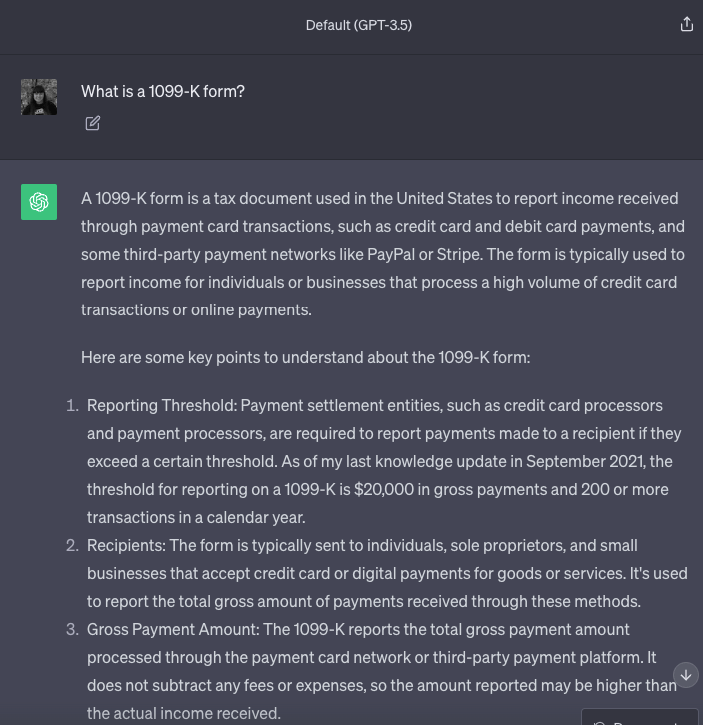Click the user profile avatar picture

tap(39, 97)
